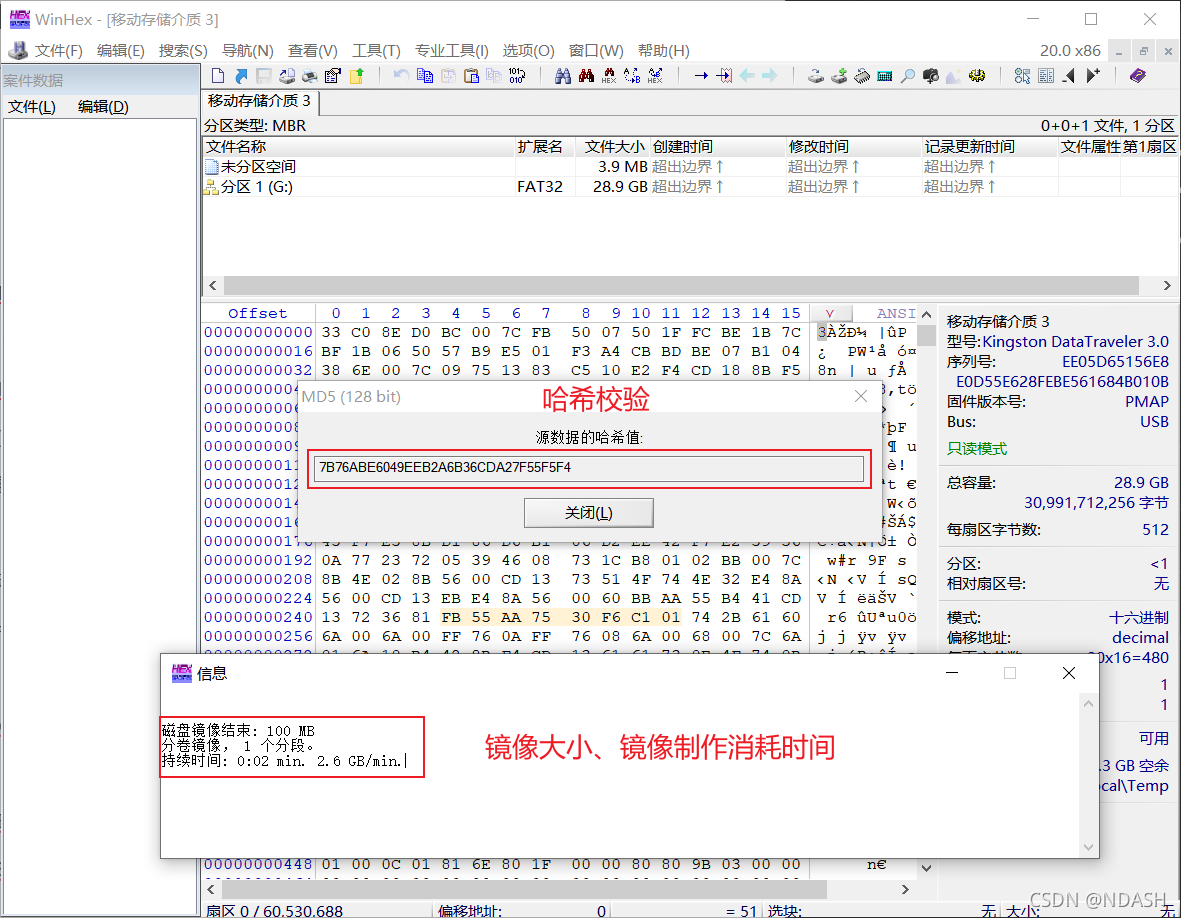Click the 十六进制 mode value
Image resolution: width=1181 pixels, height=918 pixels.
click(1139, 618)
